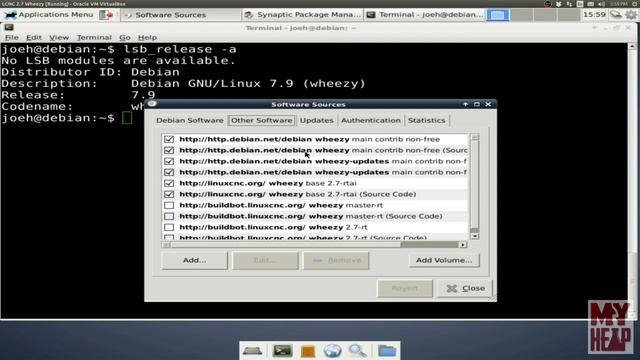Click the logout icon beside Applications Menu
The height and width of the screenshot is (360, 640).
point(107,15)
